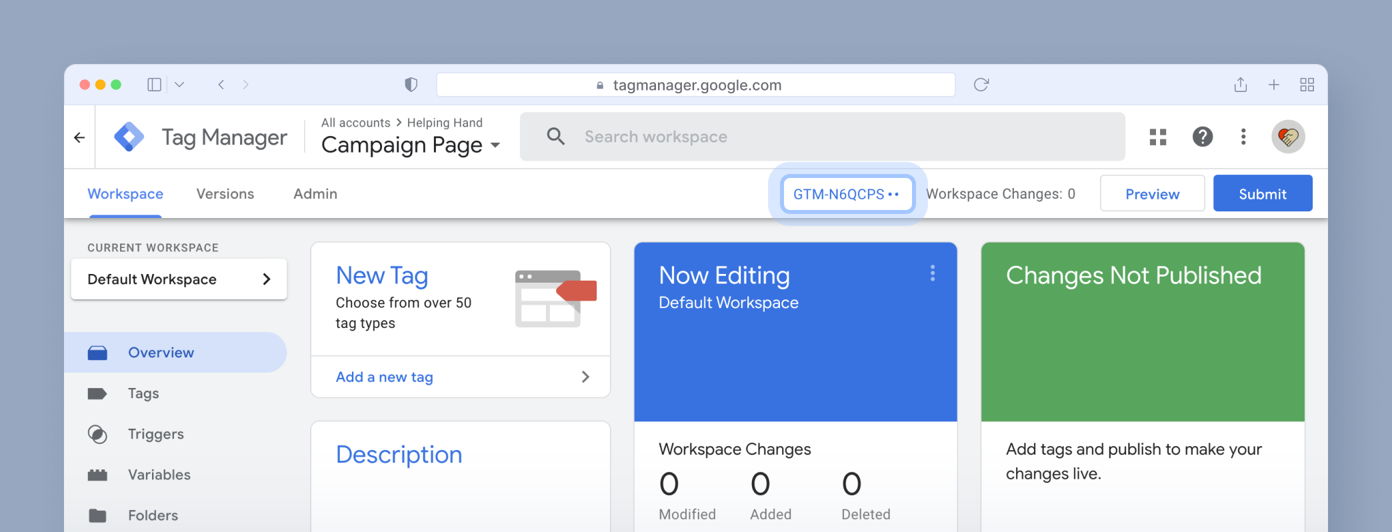Viewport: 1392px width, 532px height.
Task: Open the Now Editing card three-dot menu
Action: tap(932, 273)
